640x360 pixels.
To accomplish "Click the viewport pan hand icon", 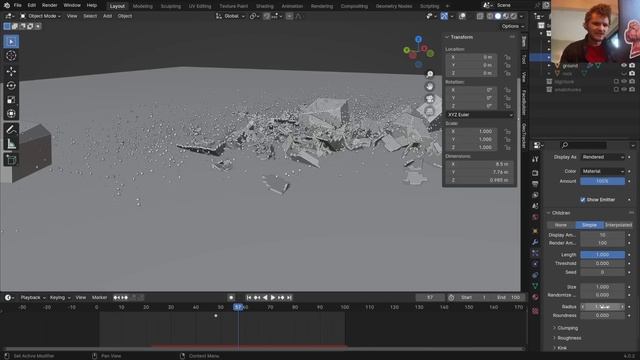I will point(429,86).
